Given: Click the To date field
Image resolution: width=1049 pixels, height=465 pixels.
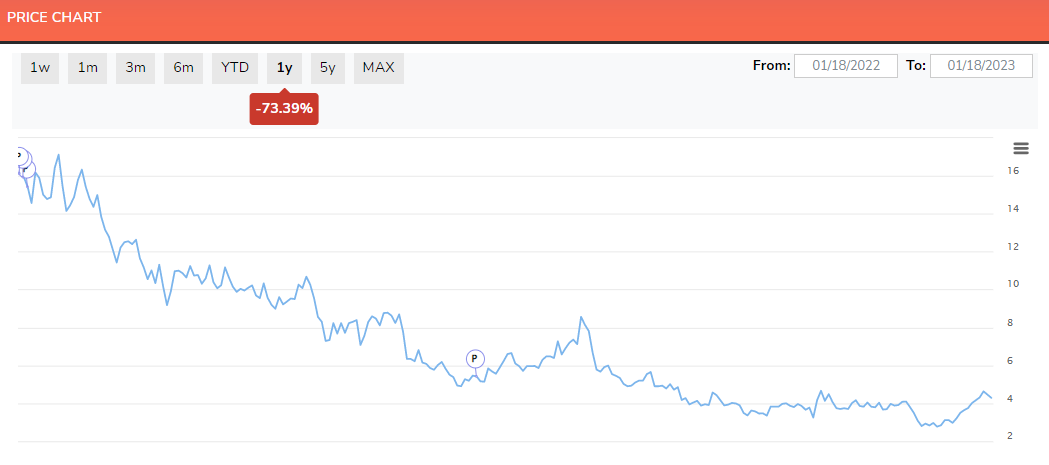Looking at the screenshot, I should (x=982, y=66).
